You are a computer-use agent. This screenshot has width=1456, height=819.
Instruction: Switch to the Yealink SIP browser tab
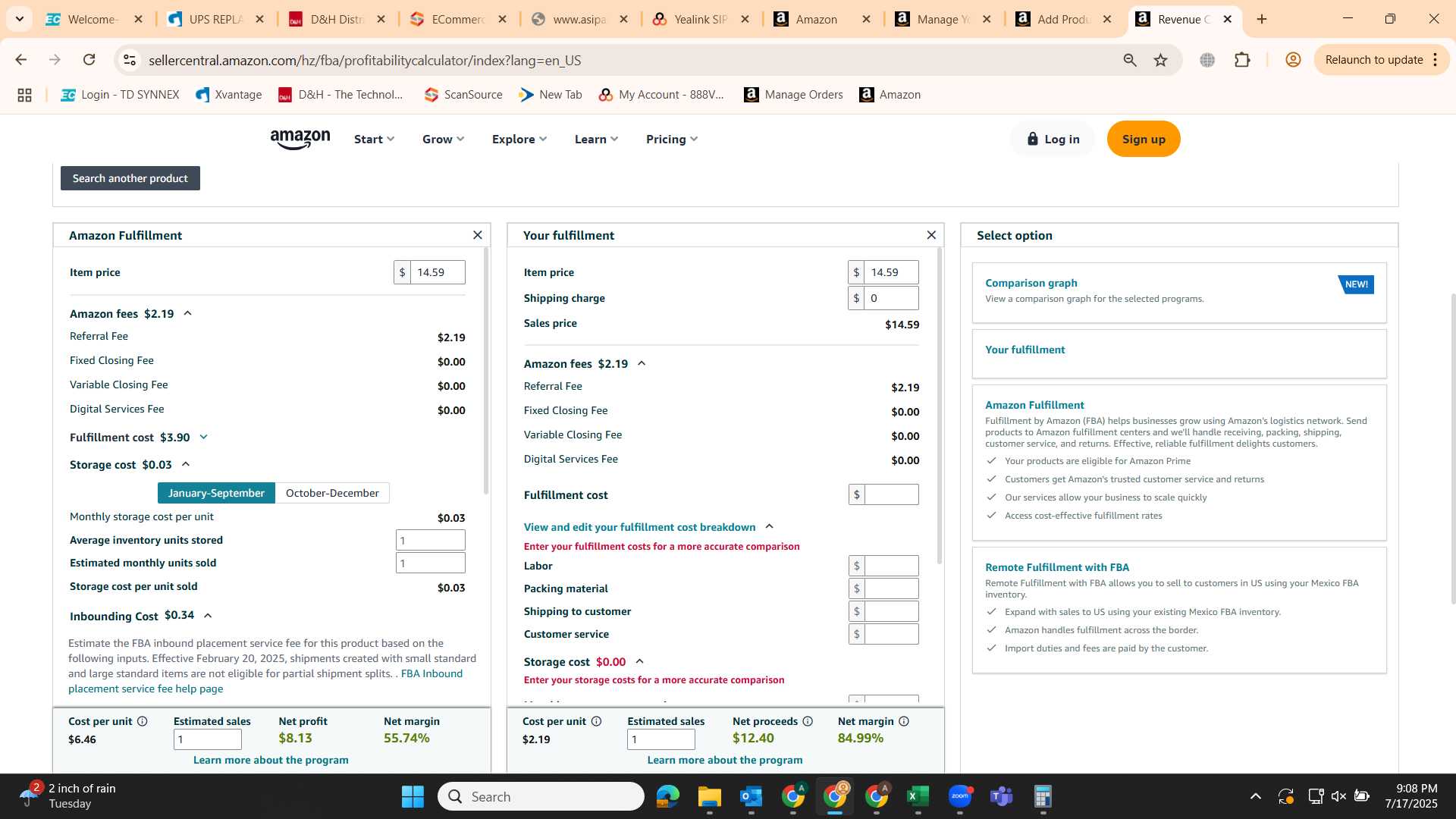coord(700,19)
